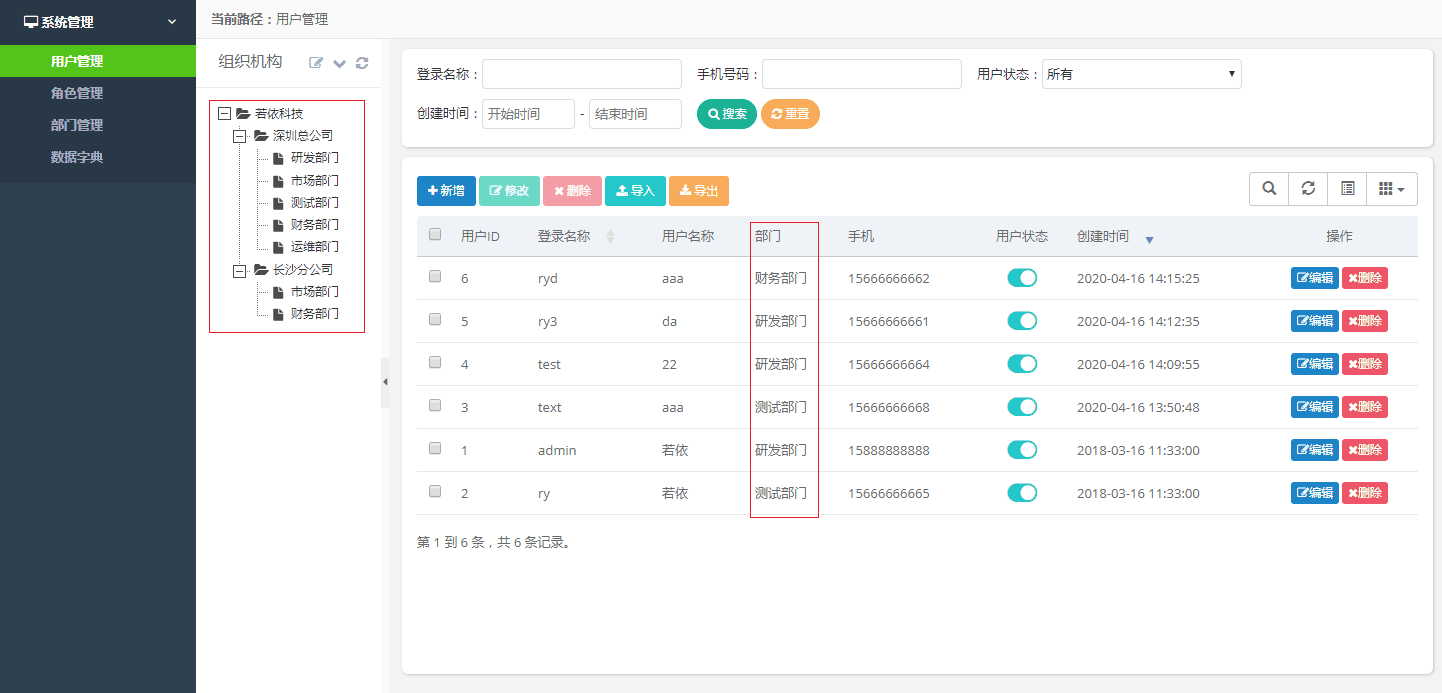The height and width of the screenshot is (693, 1442).
Task: Collapse the 深圳总公司 tree node
Action: (240, 136)
